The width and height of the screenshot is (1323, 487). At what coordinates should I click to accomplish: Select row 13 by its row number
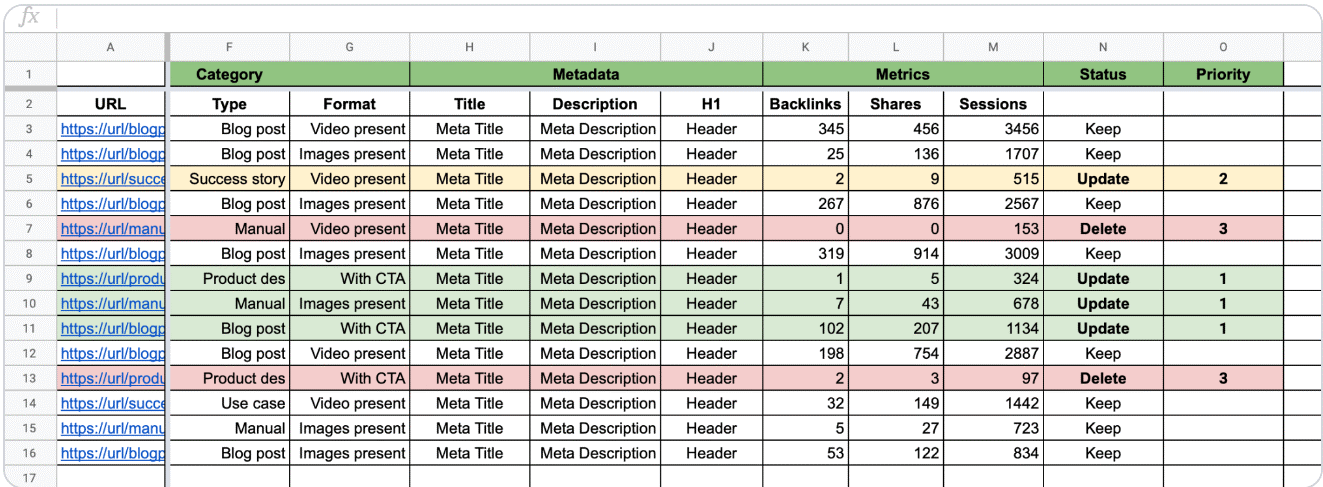click(29, 378)
